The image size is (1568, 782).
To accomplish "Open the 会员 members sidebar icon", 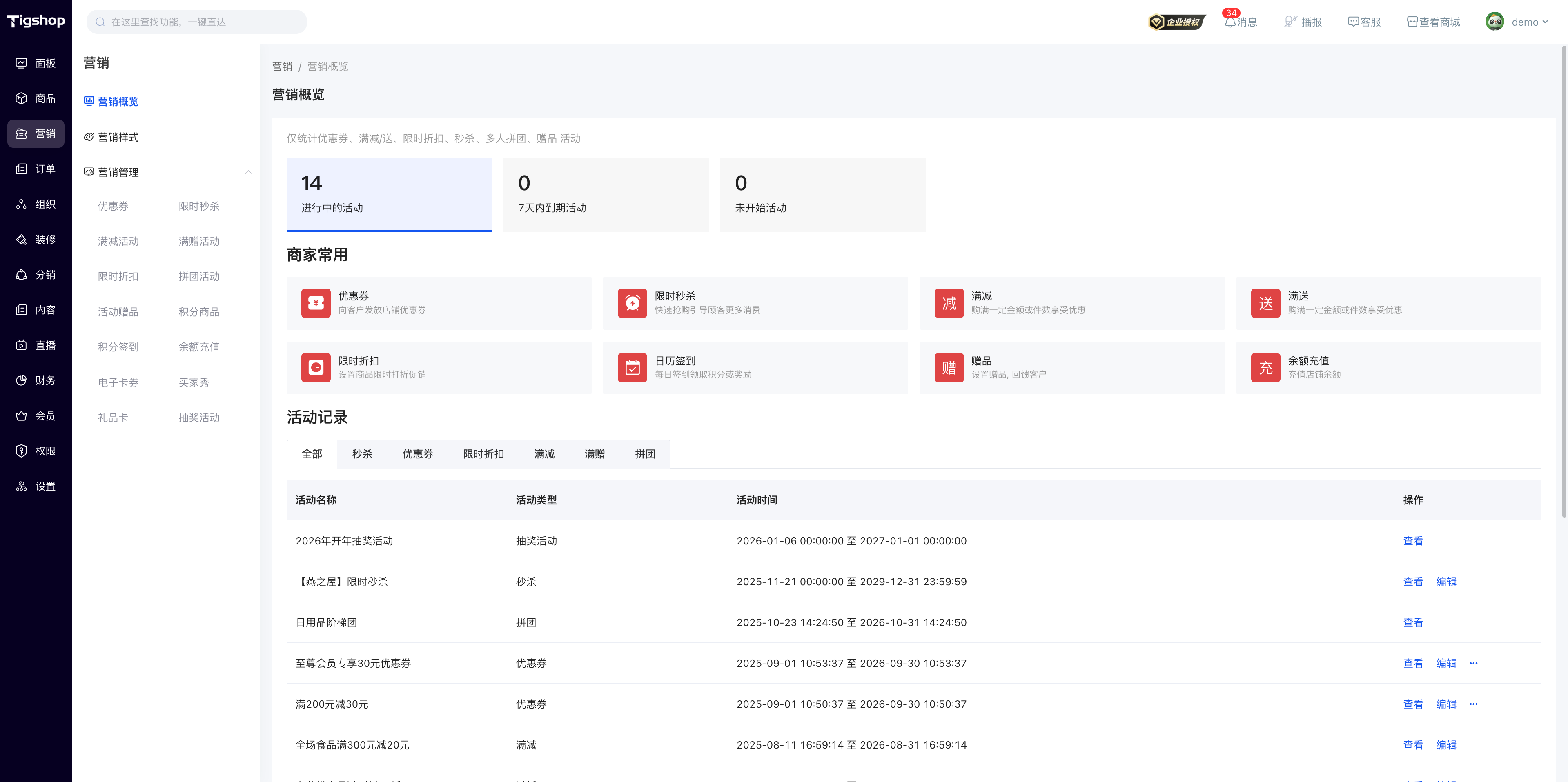I will click(21, 416).
